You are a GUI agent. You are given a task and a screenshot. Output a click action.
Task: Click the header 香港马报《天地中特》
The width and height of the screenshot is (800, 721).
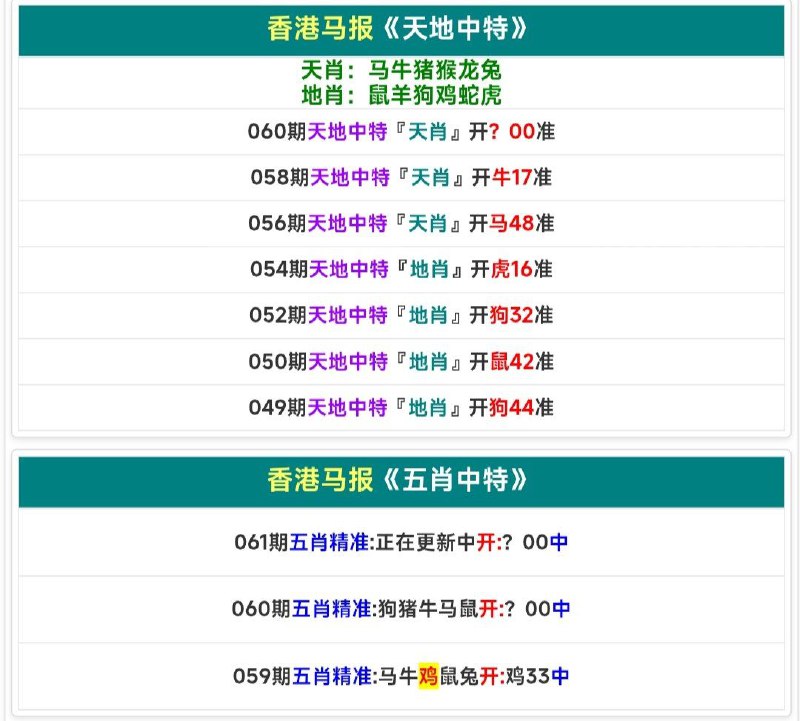pyautogui.click(x=401, y=30)
